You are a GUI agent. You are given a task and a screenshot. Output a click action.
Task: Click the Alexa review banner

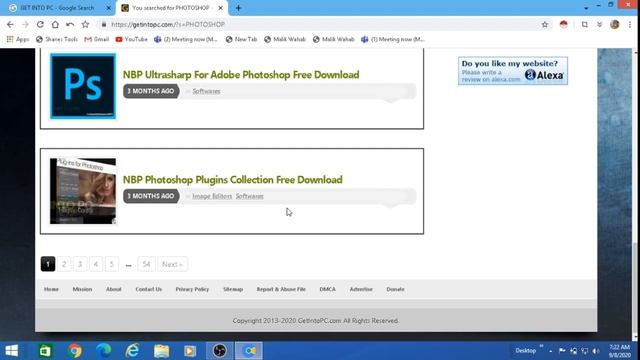tap(513, 71)
